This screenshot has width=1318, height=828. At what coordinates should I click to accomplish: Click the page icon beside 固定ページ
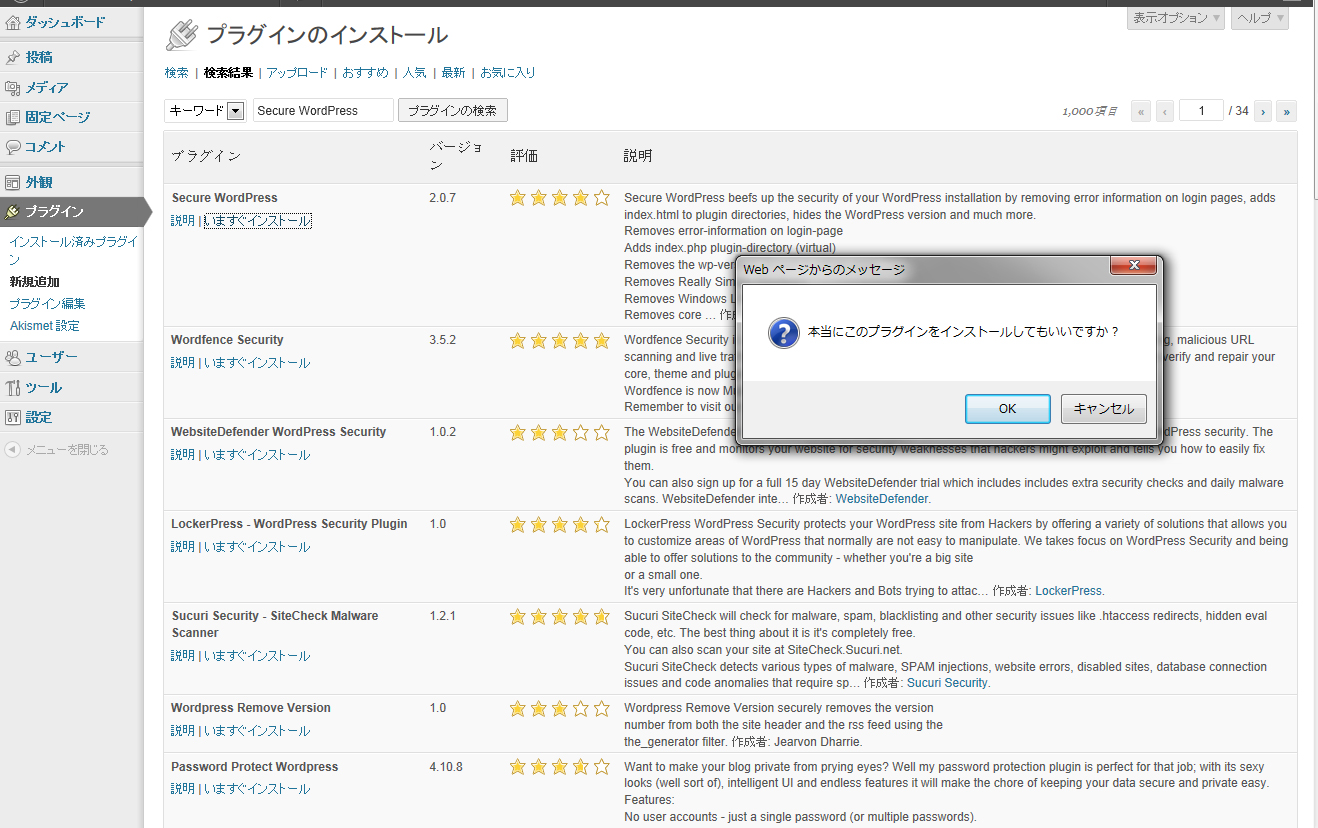[13, 117]
